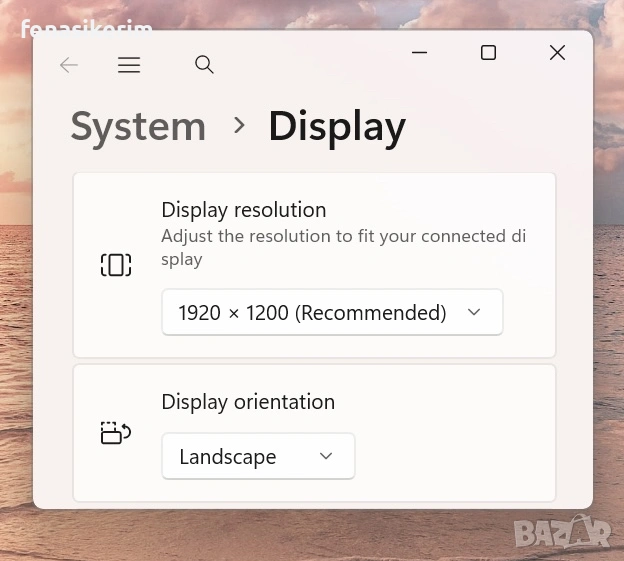Minimize the Settings window
Screen dimensions: 624x561
(419, 53)
